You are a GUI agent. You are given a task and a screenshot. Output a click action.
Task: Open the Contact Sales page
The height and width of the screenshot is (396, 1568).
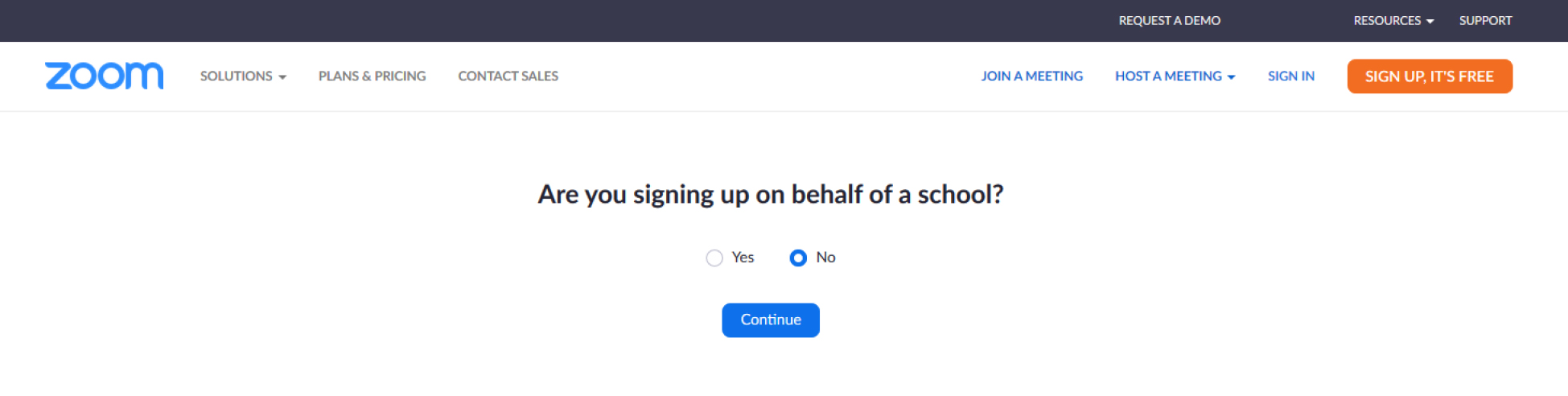pyautogui.click(x=508, y=76)
